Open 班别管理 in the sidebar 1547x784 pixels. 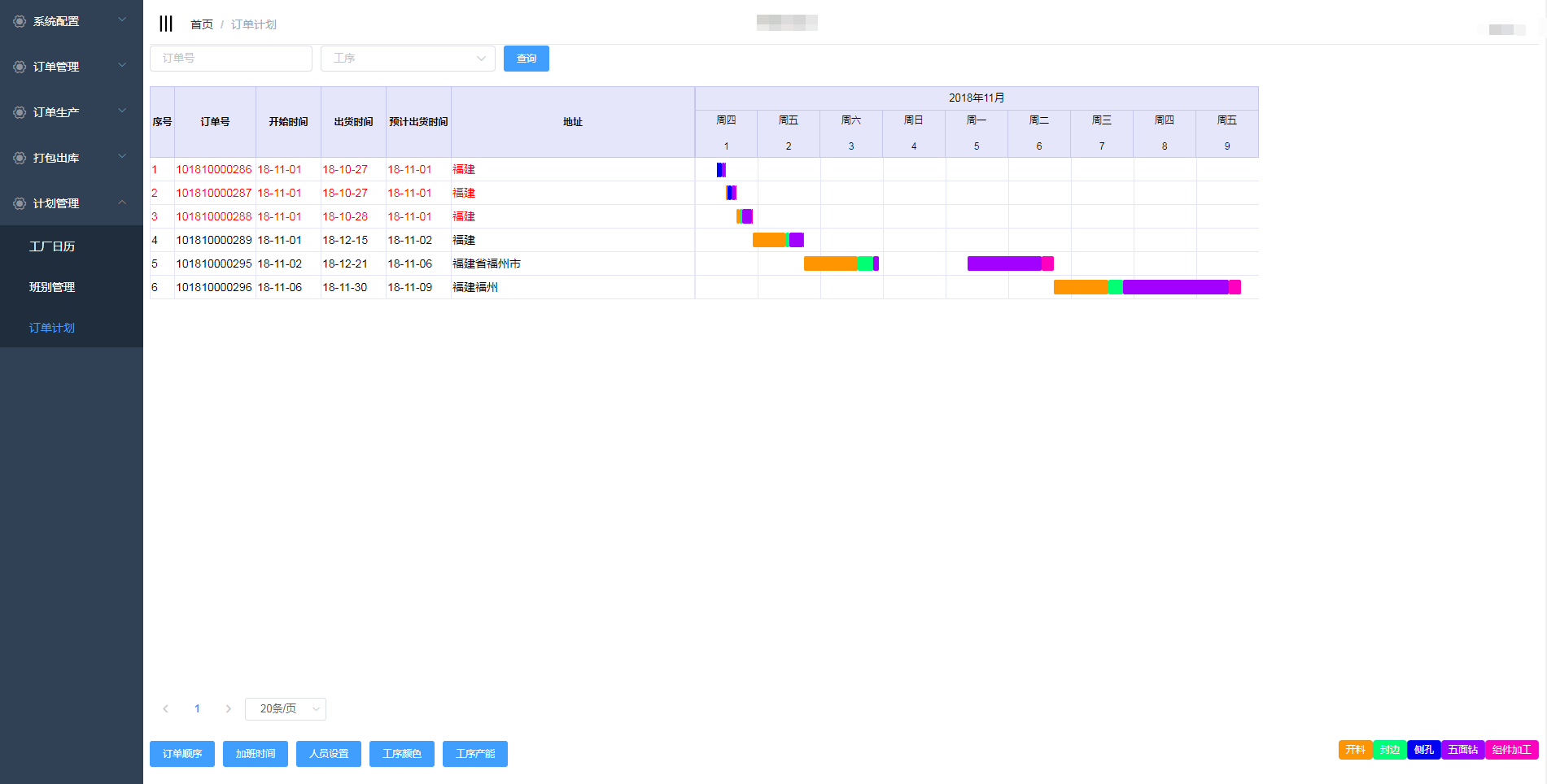(x=52, y=287)
